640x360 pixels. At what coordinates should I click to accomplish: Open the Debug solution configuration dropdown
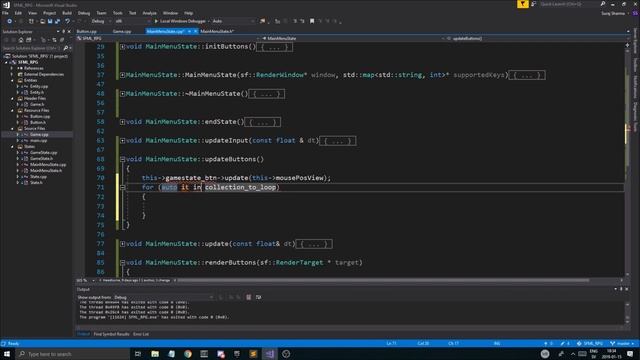[100, 21]
